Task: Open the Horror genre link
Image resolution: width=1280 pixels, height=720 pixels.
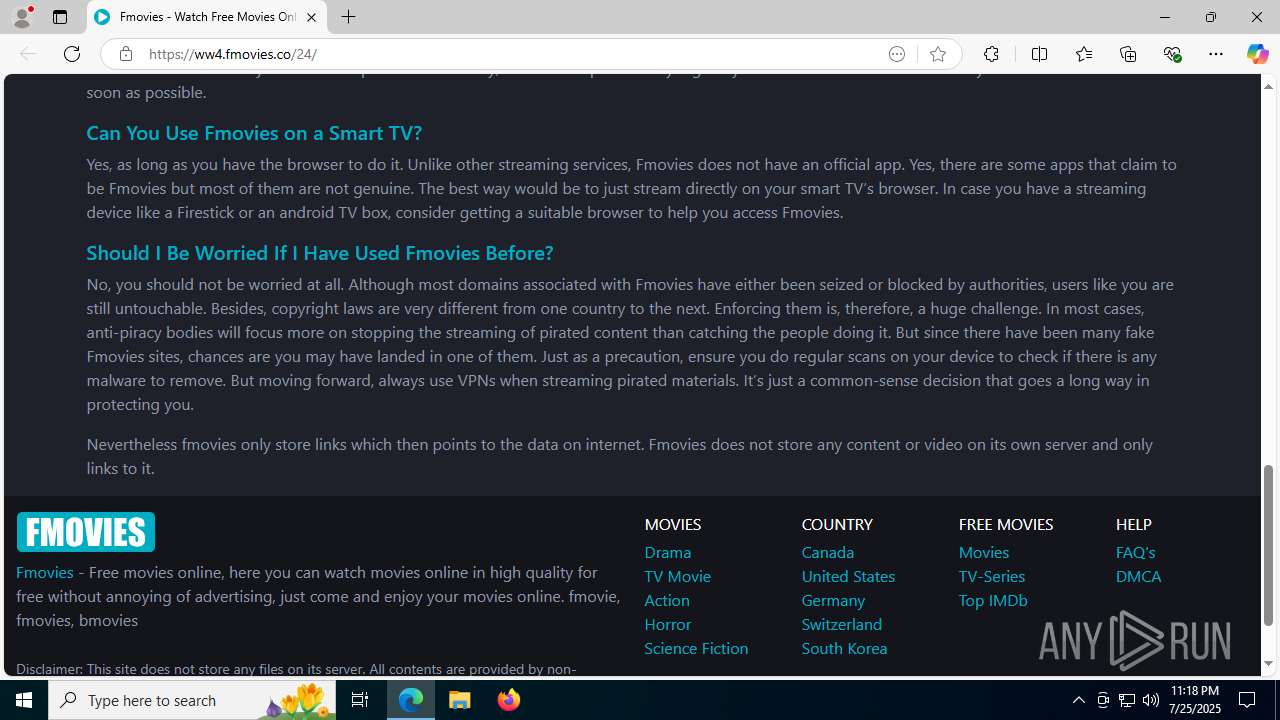Action: click(668, 624)
